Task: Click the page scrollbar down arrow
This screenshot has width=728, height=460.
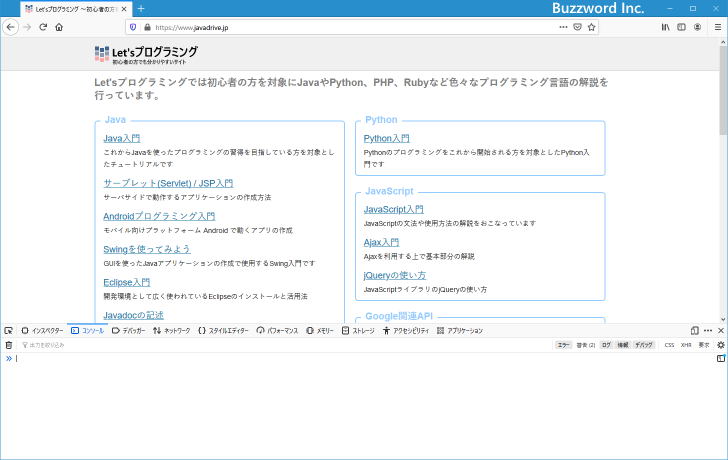Action: tap(723, 319)
